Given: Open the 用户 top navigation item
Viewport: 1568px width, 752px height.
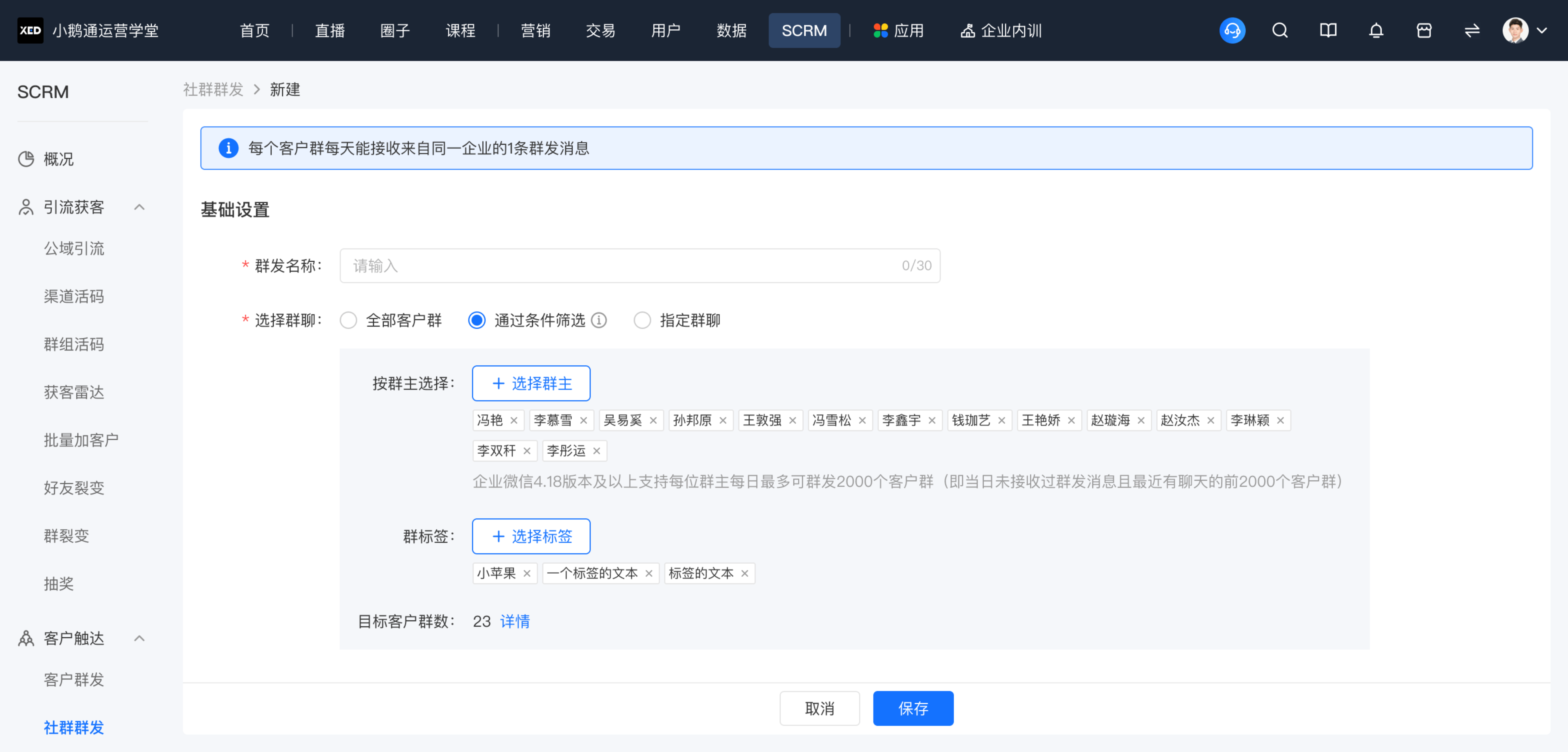Looking at the screenshot, I should tap(666, 30).
